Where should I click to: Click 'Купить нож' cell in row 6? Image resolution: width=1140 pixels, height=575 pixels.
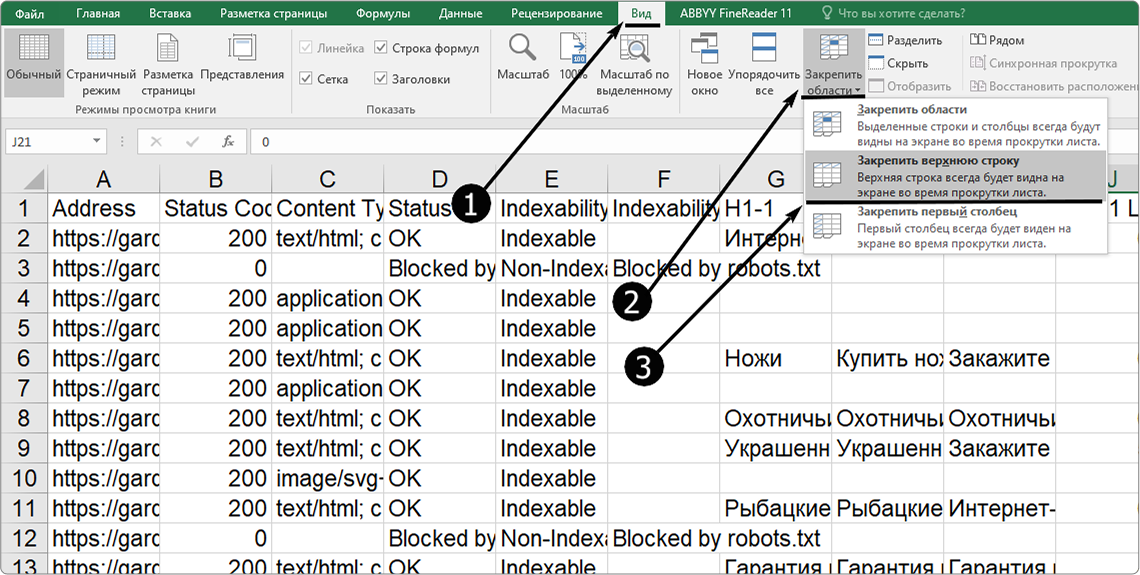coord(888,358)
